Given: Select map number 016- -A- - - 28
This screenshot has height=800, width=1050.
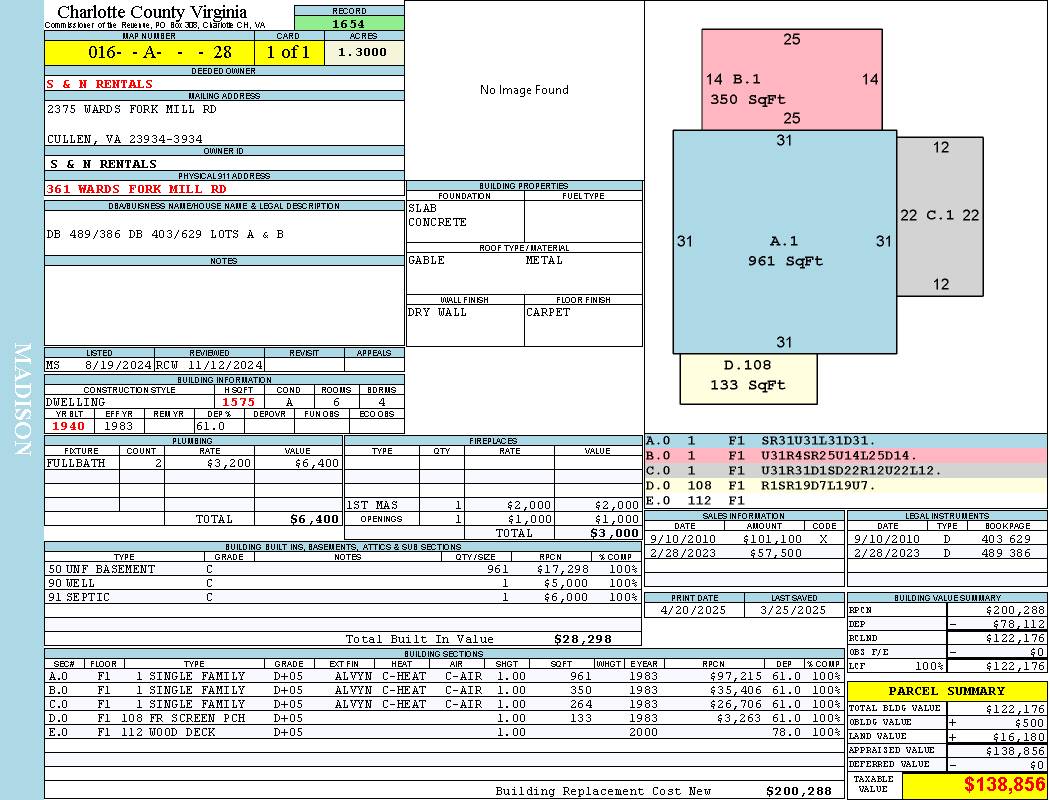Looking at the screenshot, I should point(159,52).
